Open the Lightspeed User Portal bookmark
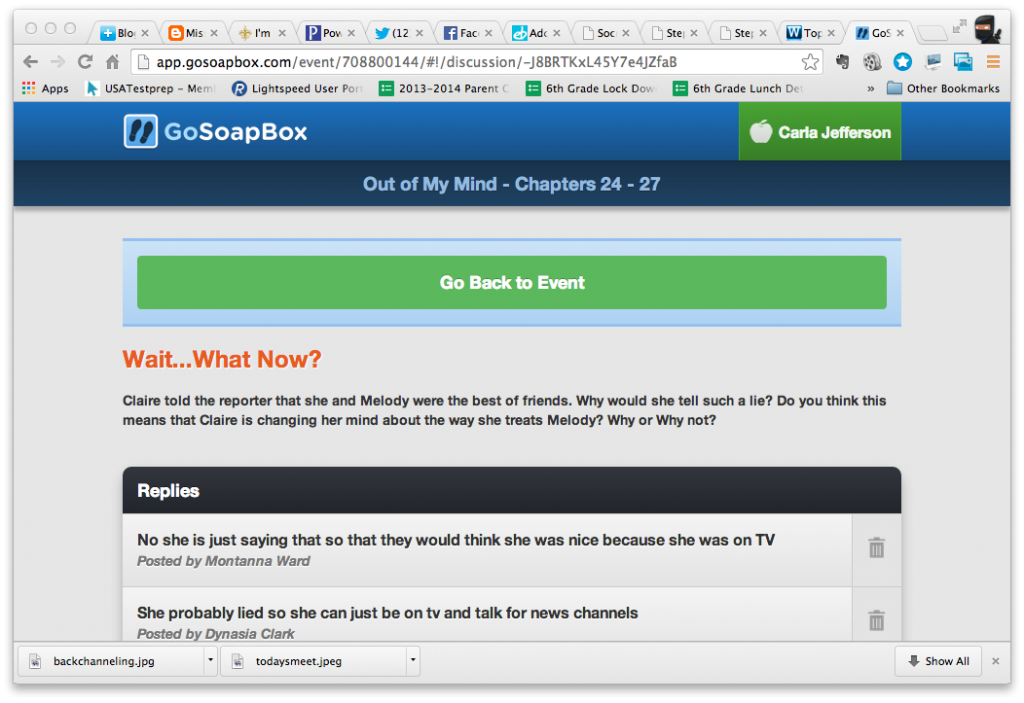This screenshot has width=1024, height=703. 297,88
